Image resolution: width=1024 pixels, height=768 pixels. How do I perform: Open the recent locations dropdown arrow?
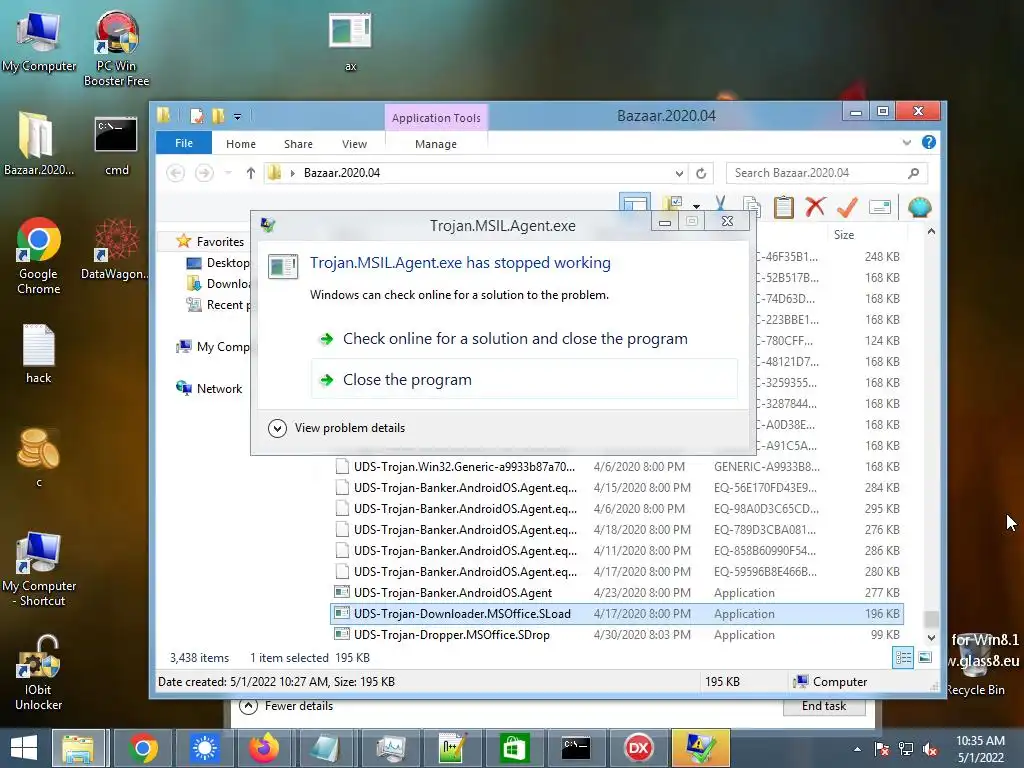pyautogui.click(x=228, y=173)
